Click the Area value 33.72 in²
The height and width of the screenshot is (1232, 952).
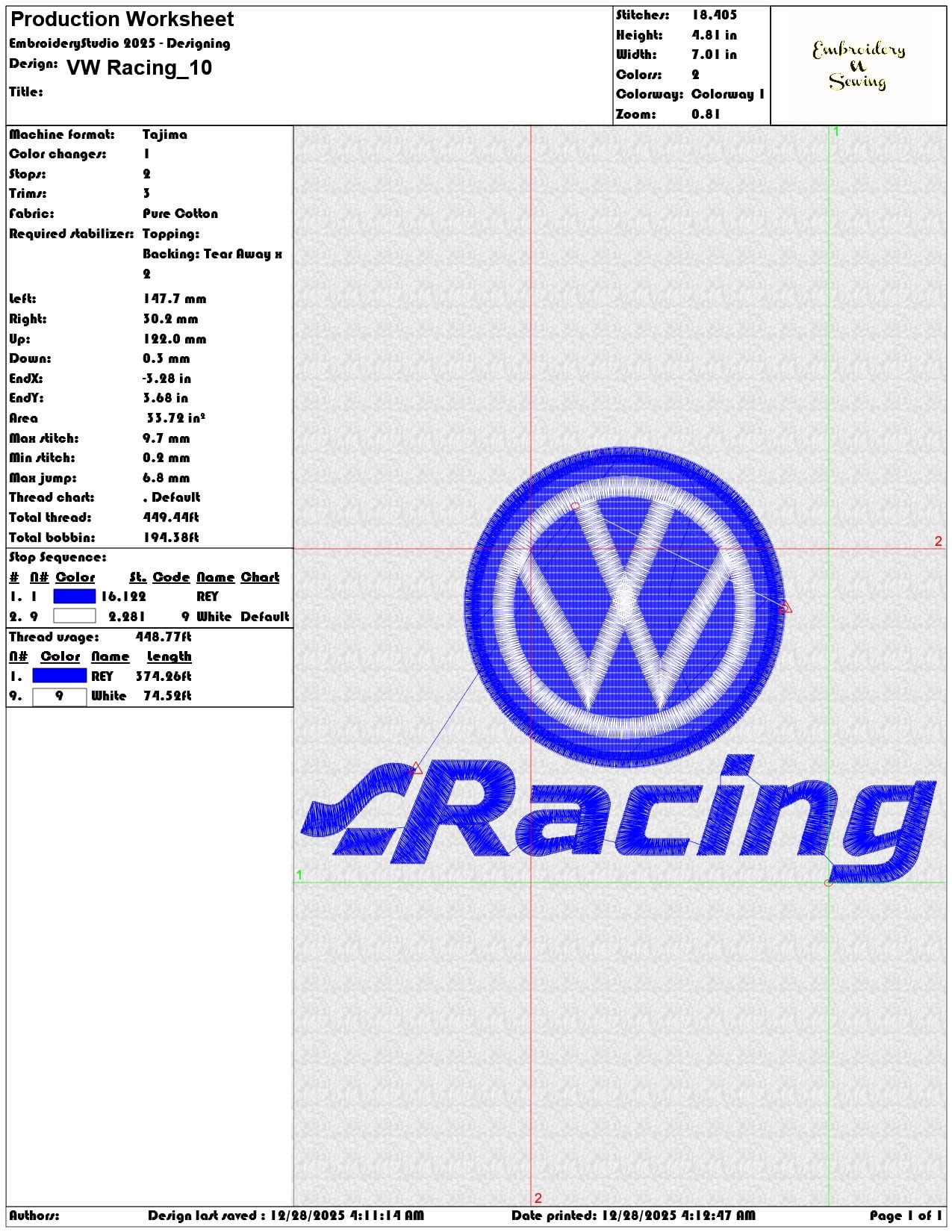click(x=176, y=418)
